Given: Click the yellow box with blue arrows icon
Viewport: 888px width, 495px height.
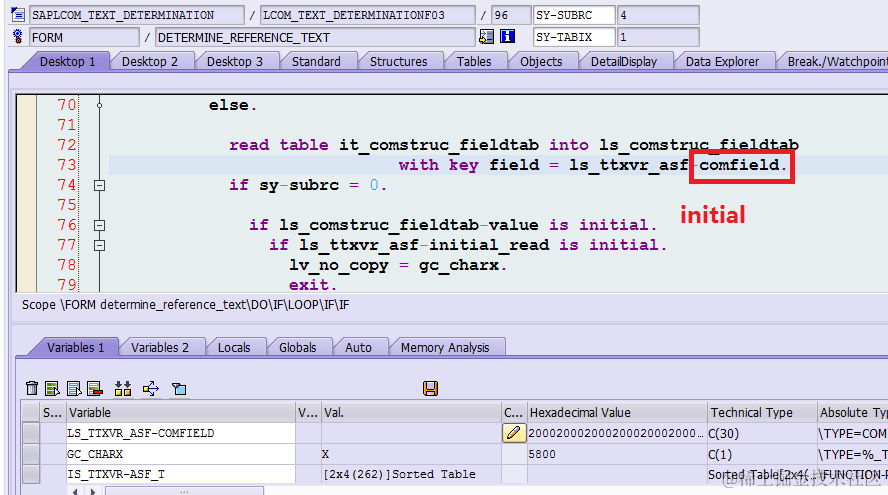Looking at the screenshot, I should coord(151,389).
